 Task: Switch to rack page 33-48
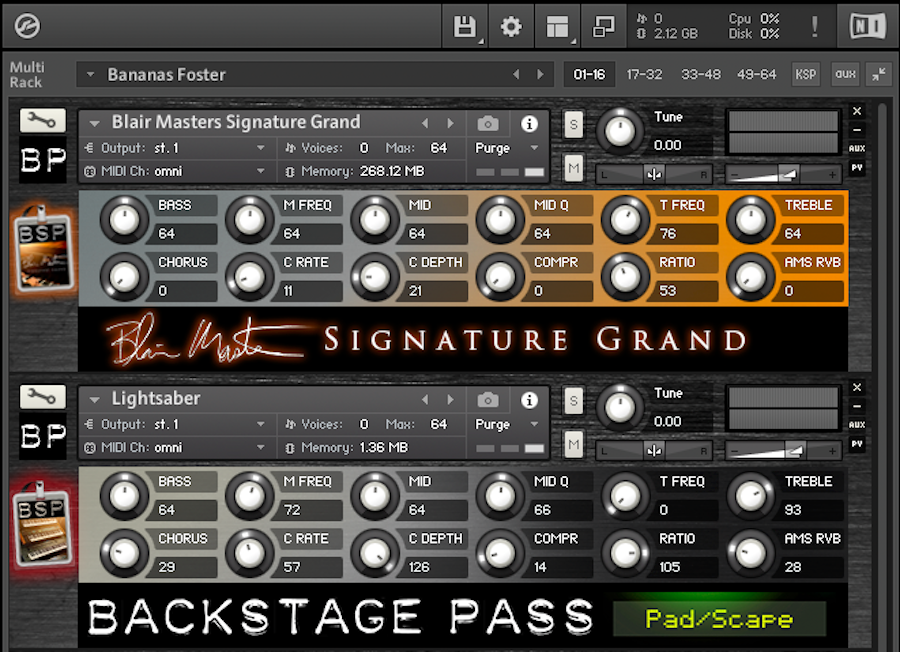[x=700, y=74]
